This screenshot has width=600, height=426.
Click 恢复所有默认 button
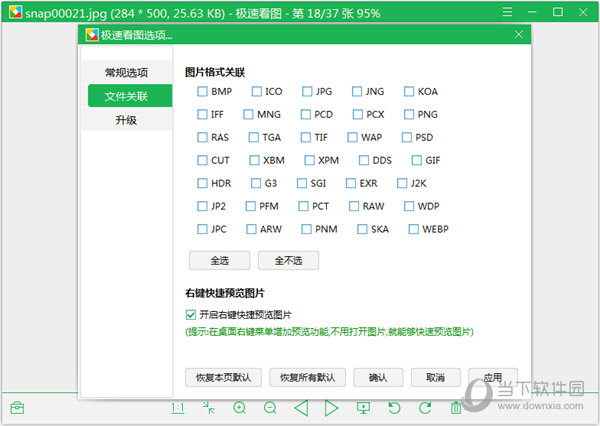click(x=308, y=378)
